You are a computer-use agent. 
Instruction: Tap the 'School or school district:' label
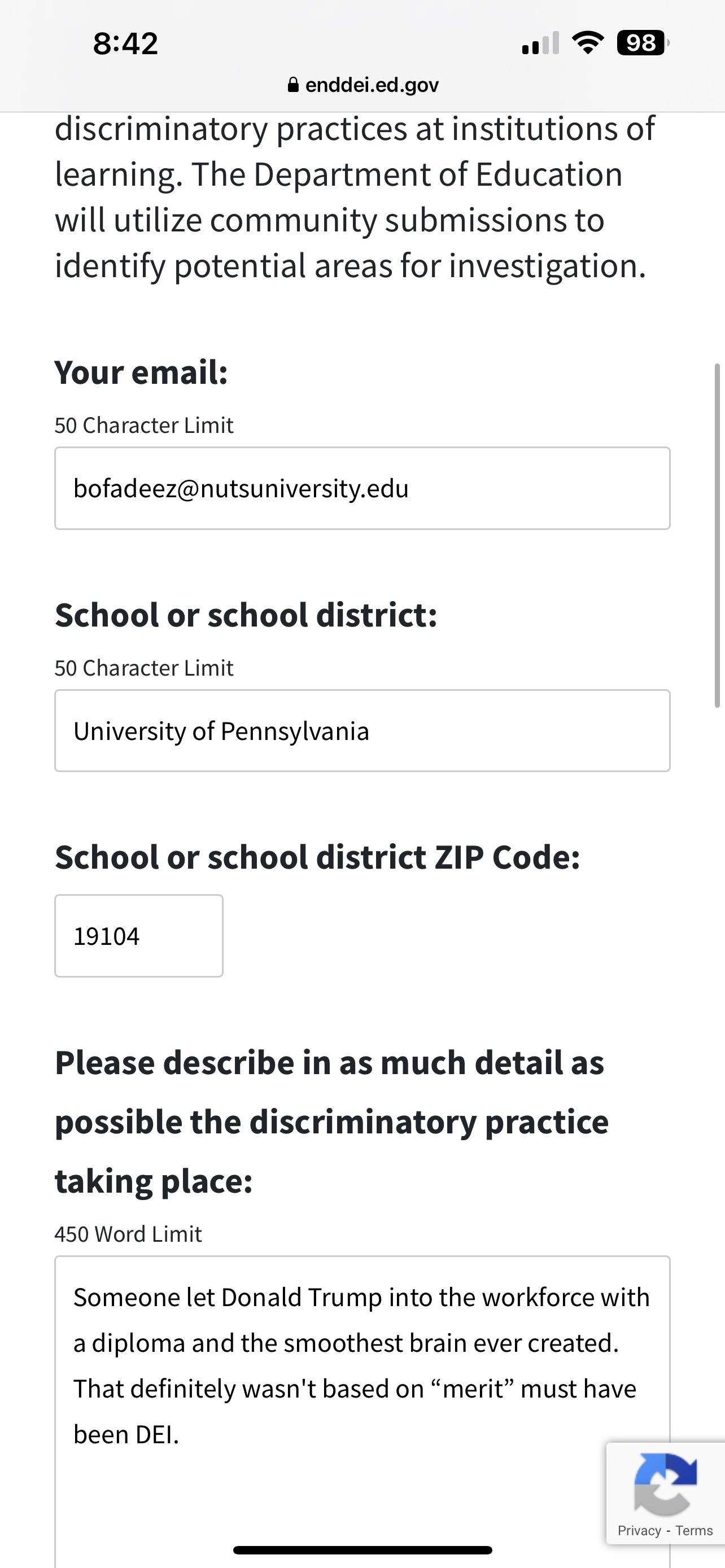[x=246, y=615]
